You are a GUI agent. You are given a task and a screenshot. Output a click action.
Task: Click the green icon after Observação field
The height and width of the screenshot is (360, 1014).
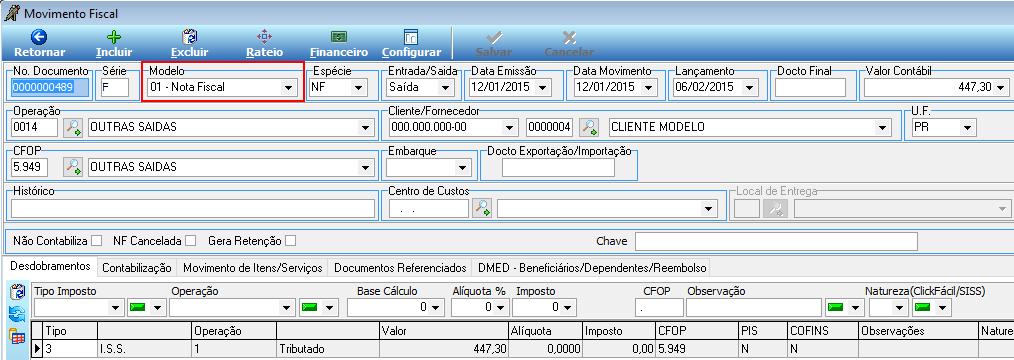[x=837, y=308]
